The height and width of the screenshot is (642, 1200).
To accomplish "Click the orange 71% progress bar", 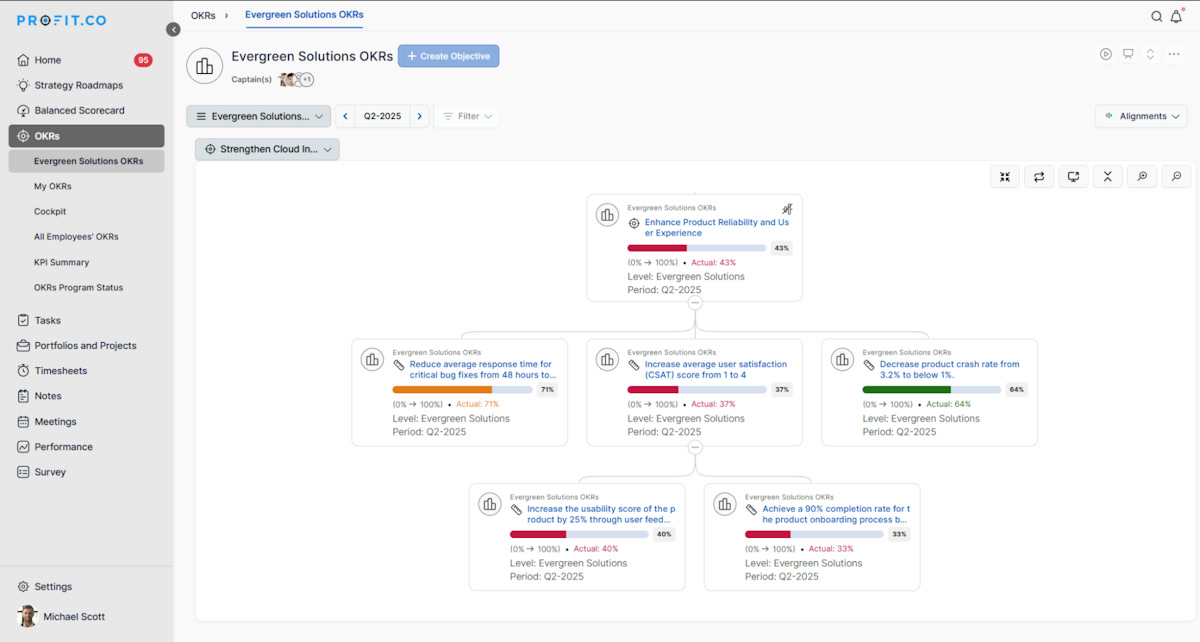I will [462, 389].
